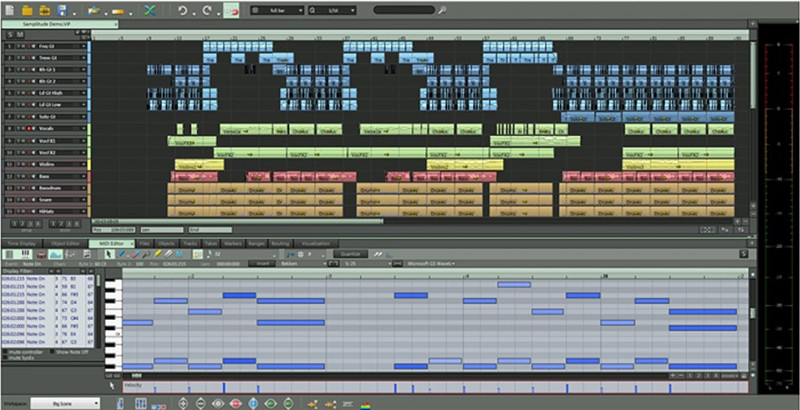Open the mixer faders icon in bottom bar
The height and width of the screenshot is (410, 800).
point(141,403)
